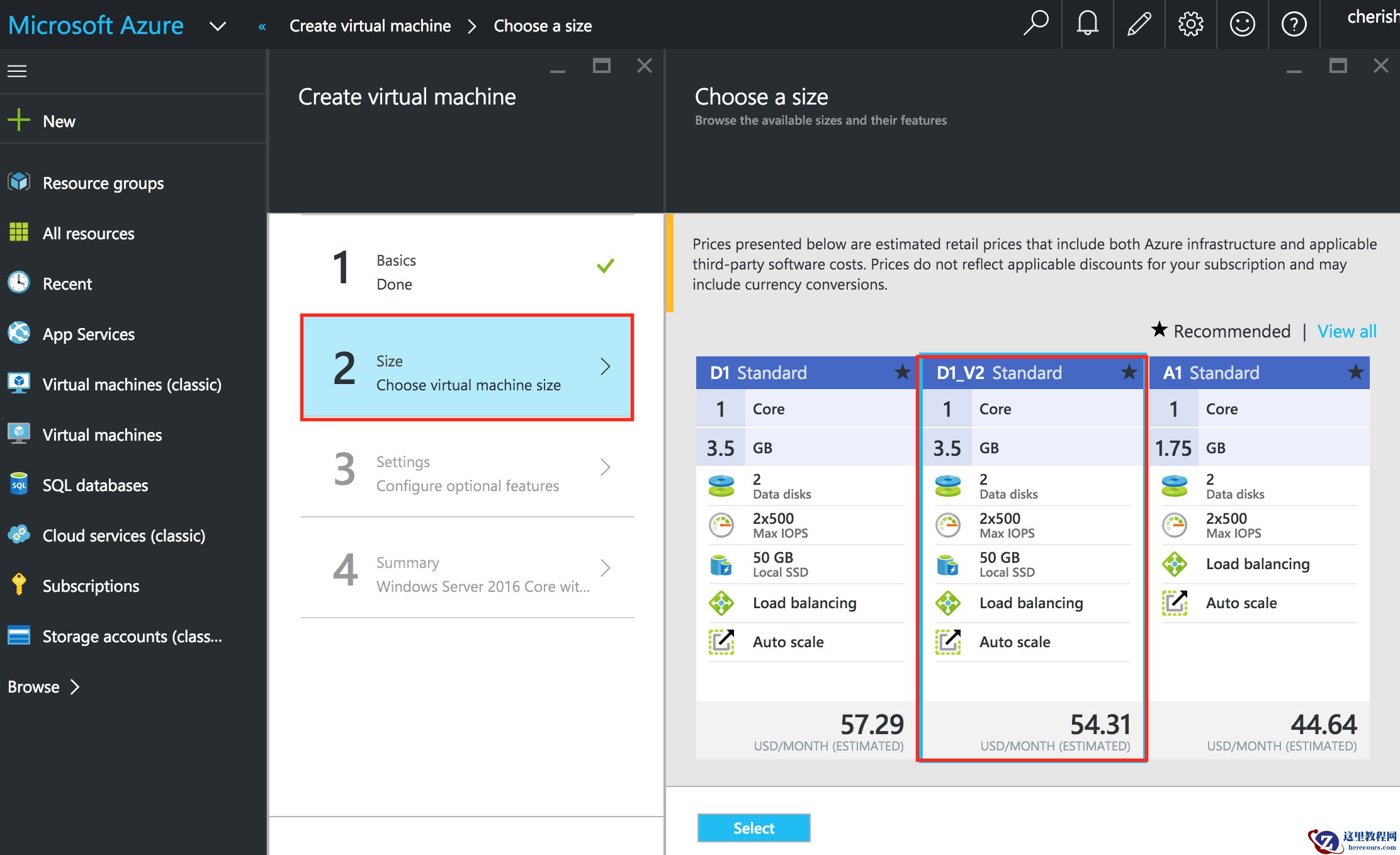The height and width of the screenshot is (855, 1400).
Task: Click the D1 Standard Auto scale icon
Action: click(x=721, y=642)
